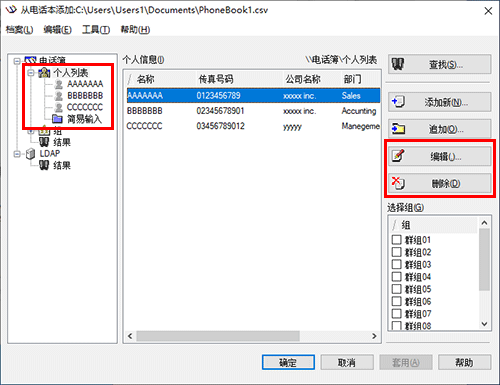Open the 简易输入 folder icon
The height and width of the screenshot is (385, 500).
(x=57, y=119)
